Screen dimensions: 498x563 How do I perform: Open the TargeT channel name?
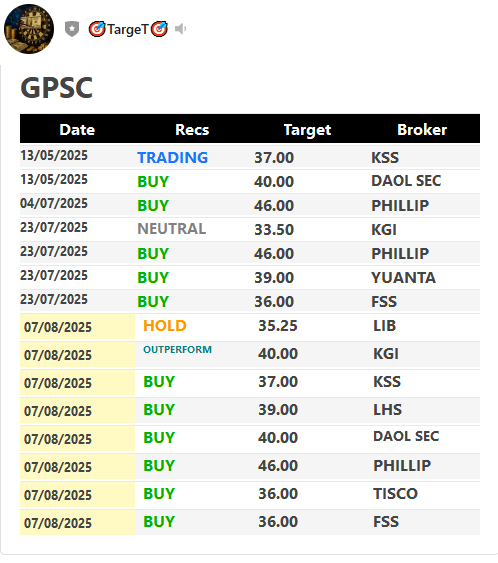[x=128, y=29]
